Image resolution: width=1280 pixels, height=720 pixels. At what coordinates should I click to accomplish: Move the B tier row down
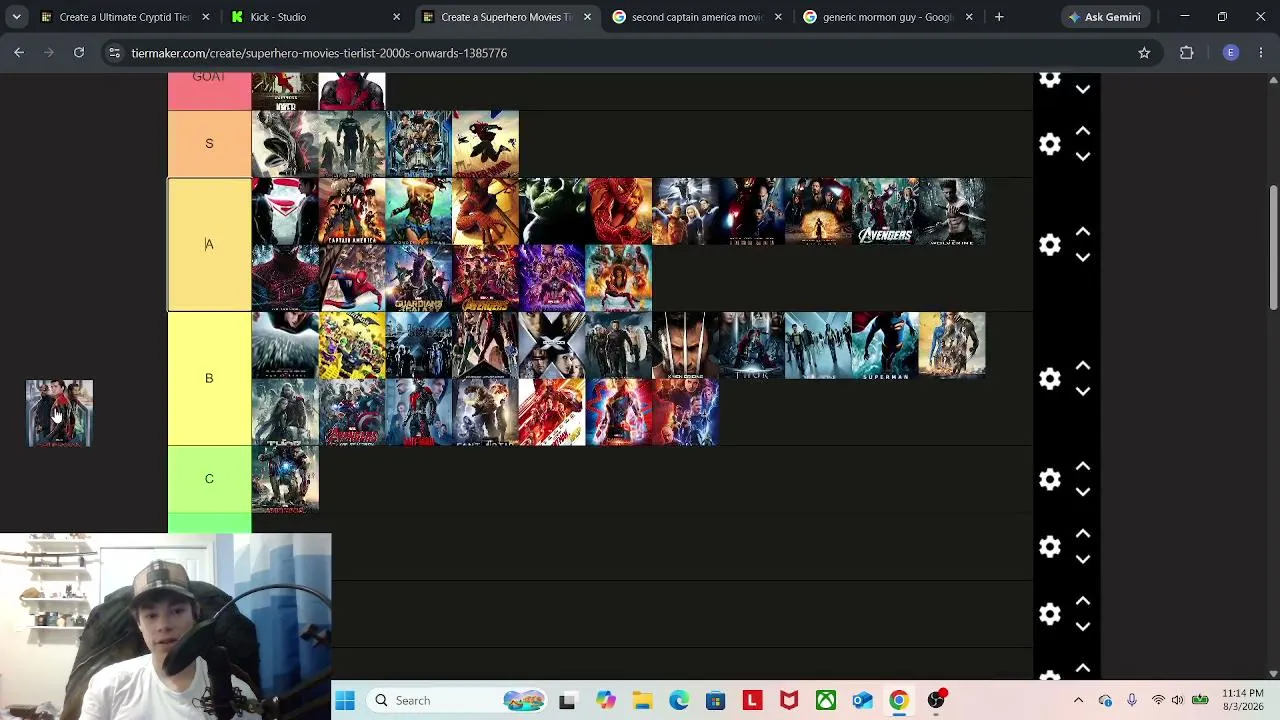[x=1083, y=391]
